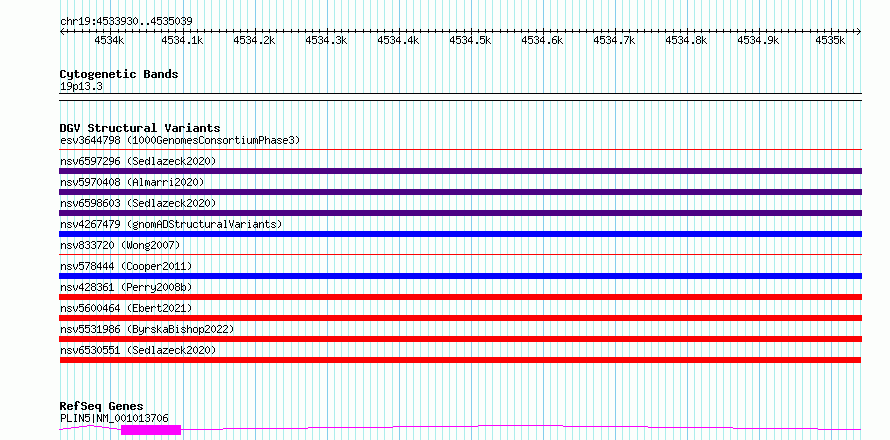Select the RefSeq Genes track title
This screenshot has width=890, height=440.
tap(102, 407)
